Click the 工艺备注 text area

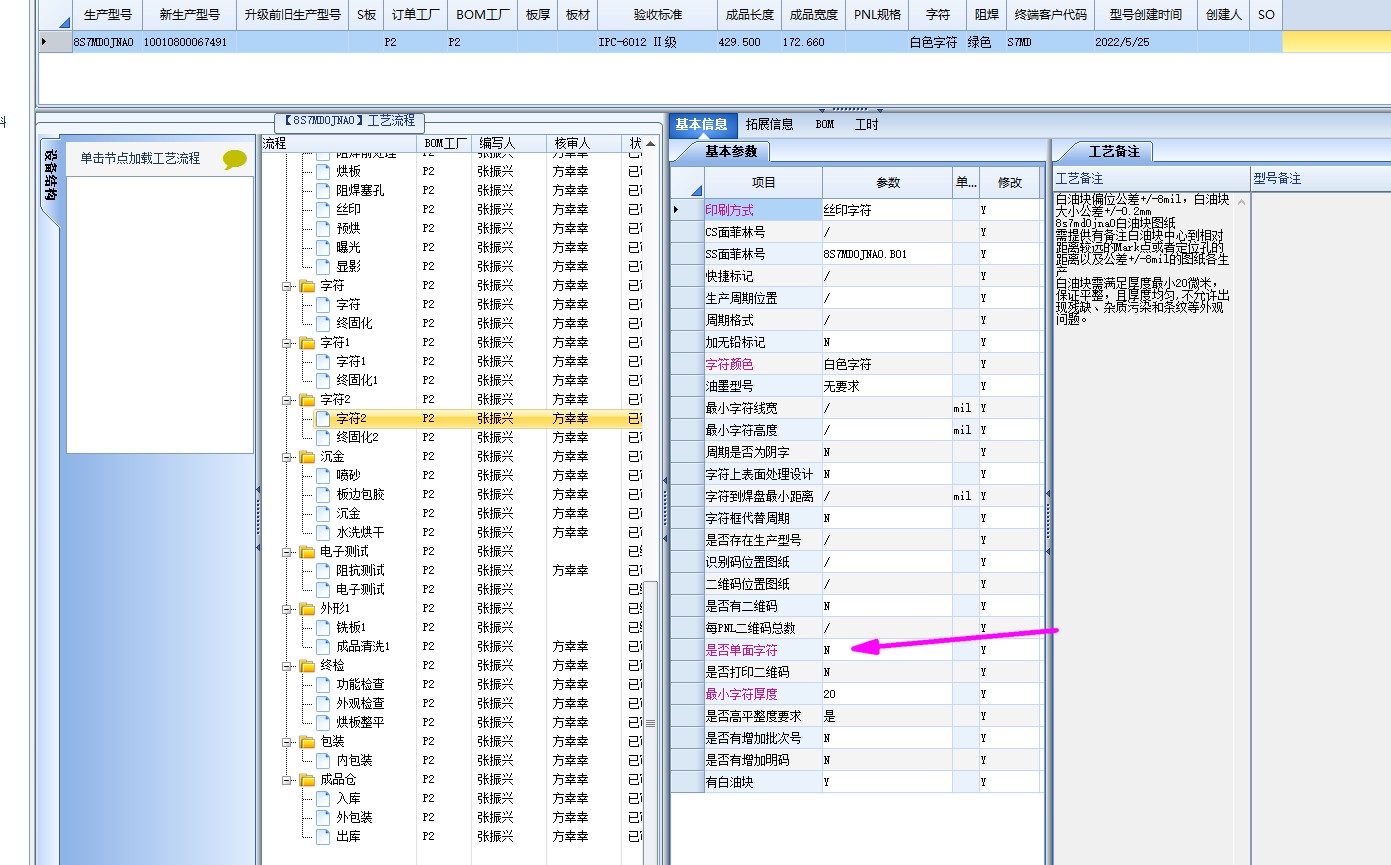pyautogui.click(x=1142, y=527)
